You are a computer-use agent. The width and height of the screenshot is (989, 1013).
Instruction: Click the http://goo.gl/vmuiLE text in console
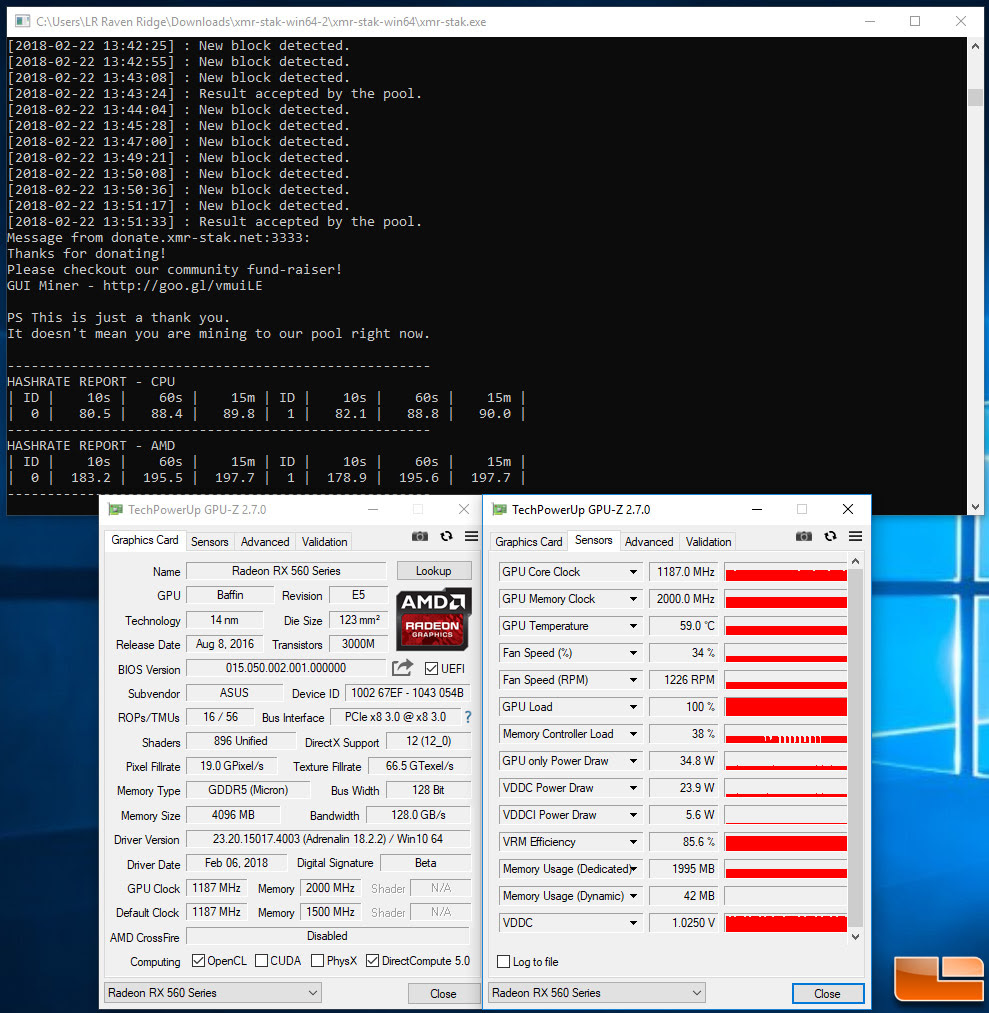point(183,286)
